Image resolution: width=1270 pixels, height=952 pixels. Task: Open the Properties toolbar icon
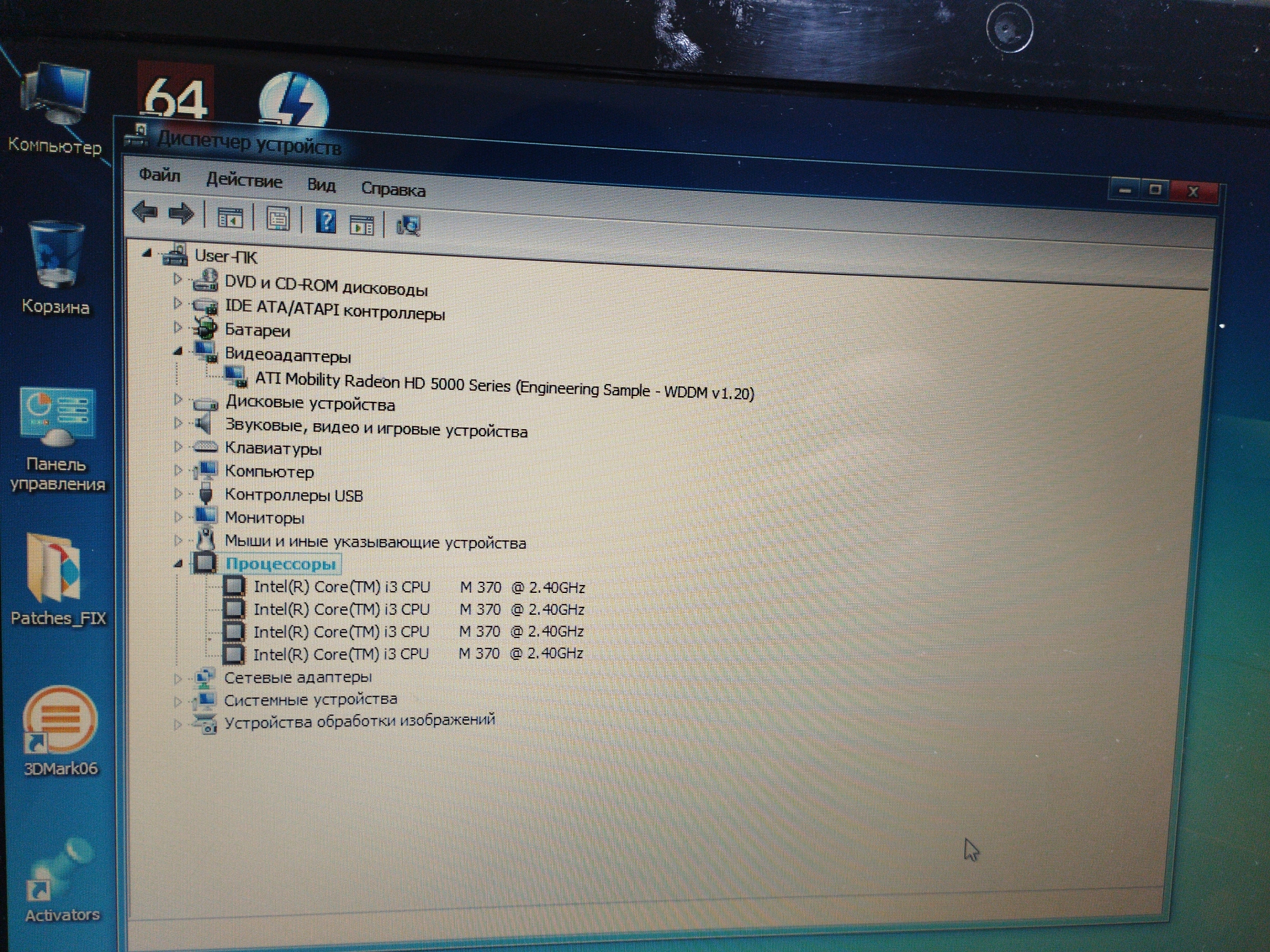(x=278, y=219)
